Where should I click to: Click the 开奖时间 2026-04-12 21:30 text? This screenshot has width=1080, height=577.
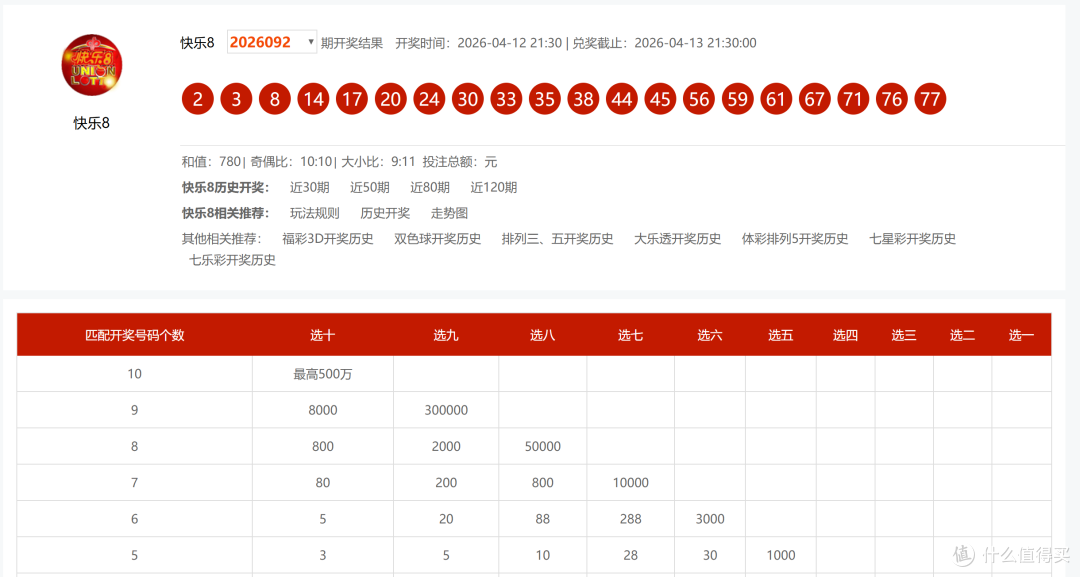[x=479, y=43]
